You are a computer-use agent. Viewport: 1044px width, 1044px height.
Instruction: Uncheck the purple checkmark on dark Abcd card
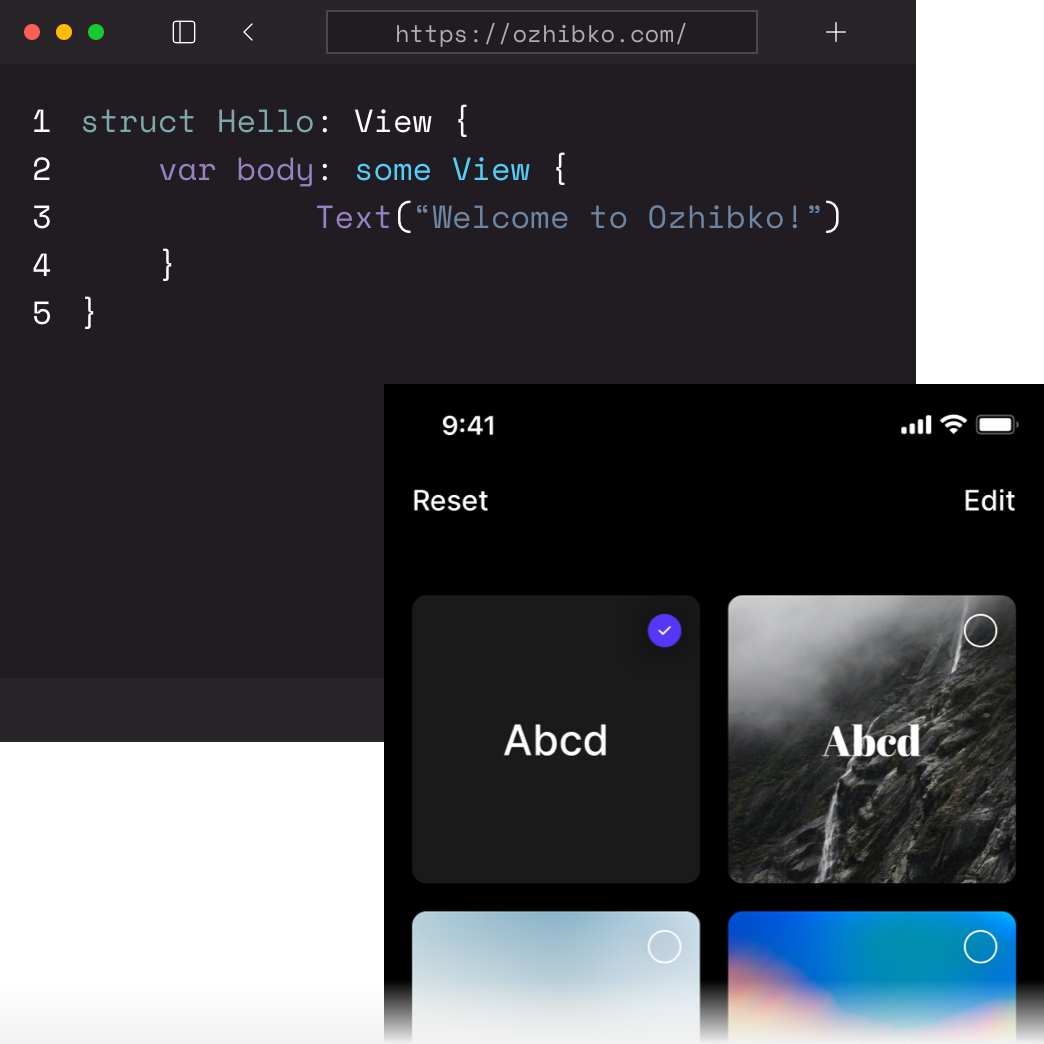[x=664, y=631]
